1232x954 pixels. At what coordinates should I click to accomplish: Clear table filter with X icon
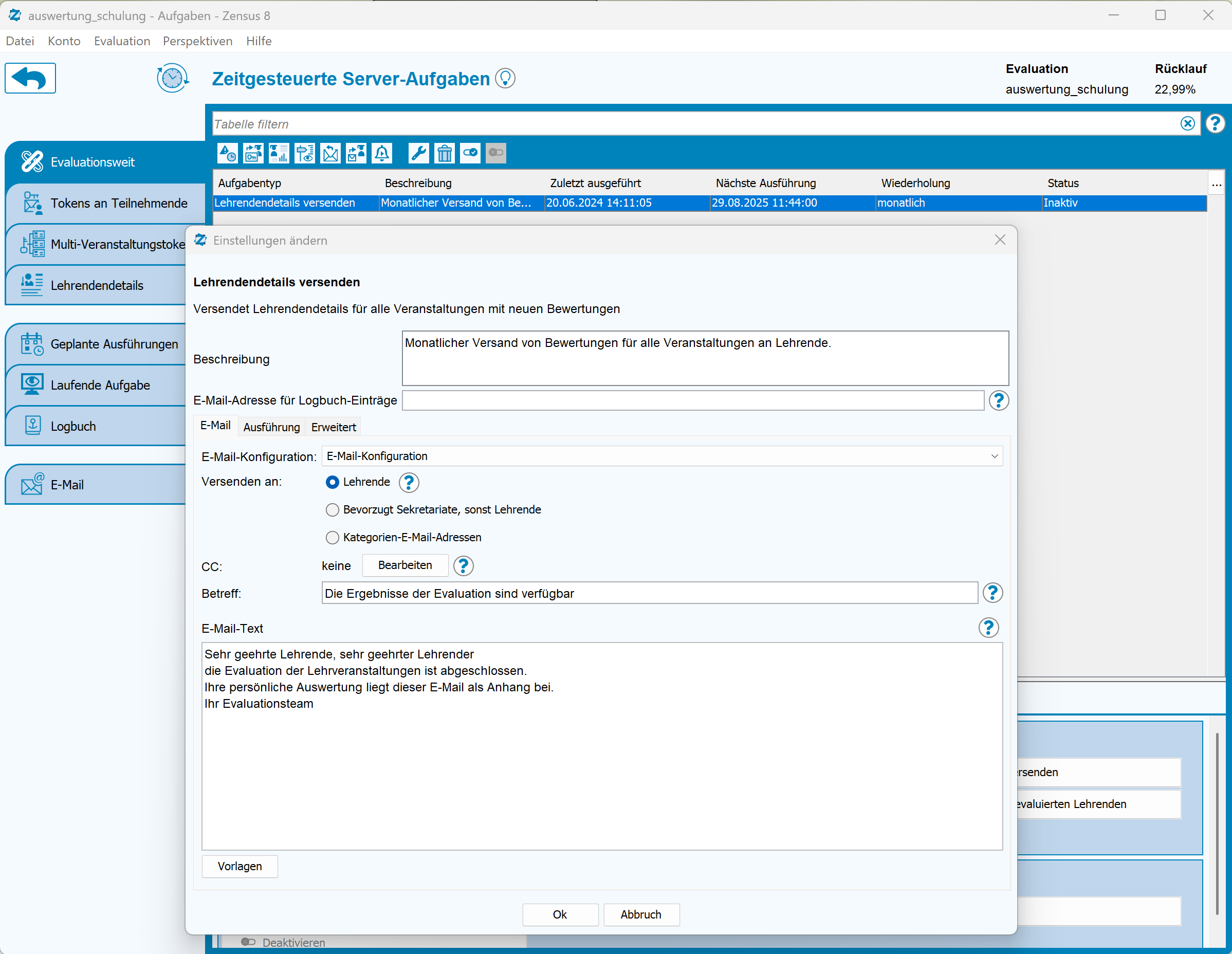(1187, 123)
